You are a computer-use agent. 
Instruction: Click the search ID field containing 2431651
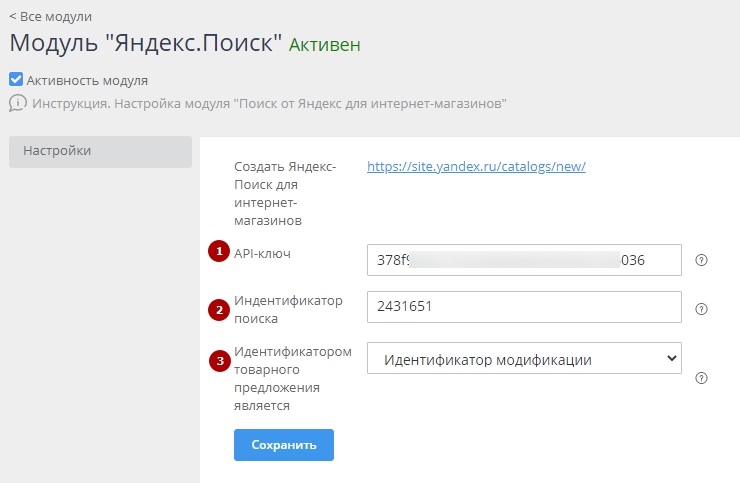[x=524, y=307]
